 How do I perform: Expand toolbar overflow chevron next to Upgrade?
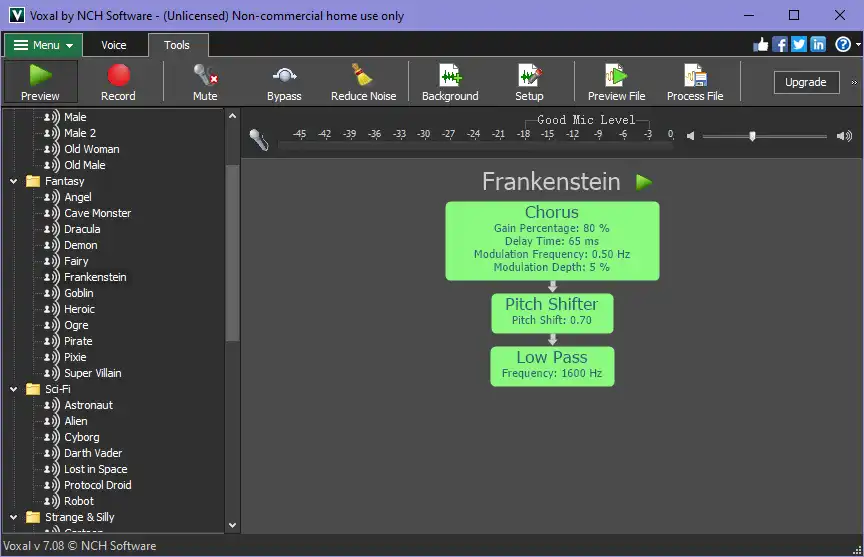[x=854, y=82]
